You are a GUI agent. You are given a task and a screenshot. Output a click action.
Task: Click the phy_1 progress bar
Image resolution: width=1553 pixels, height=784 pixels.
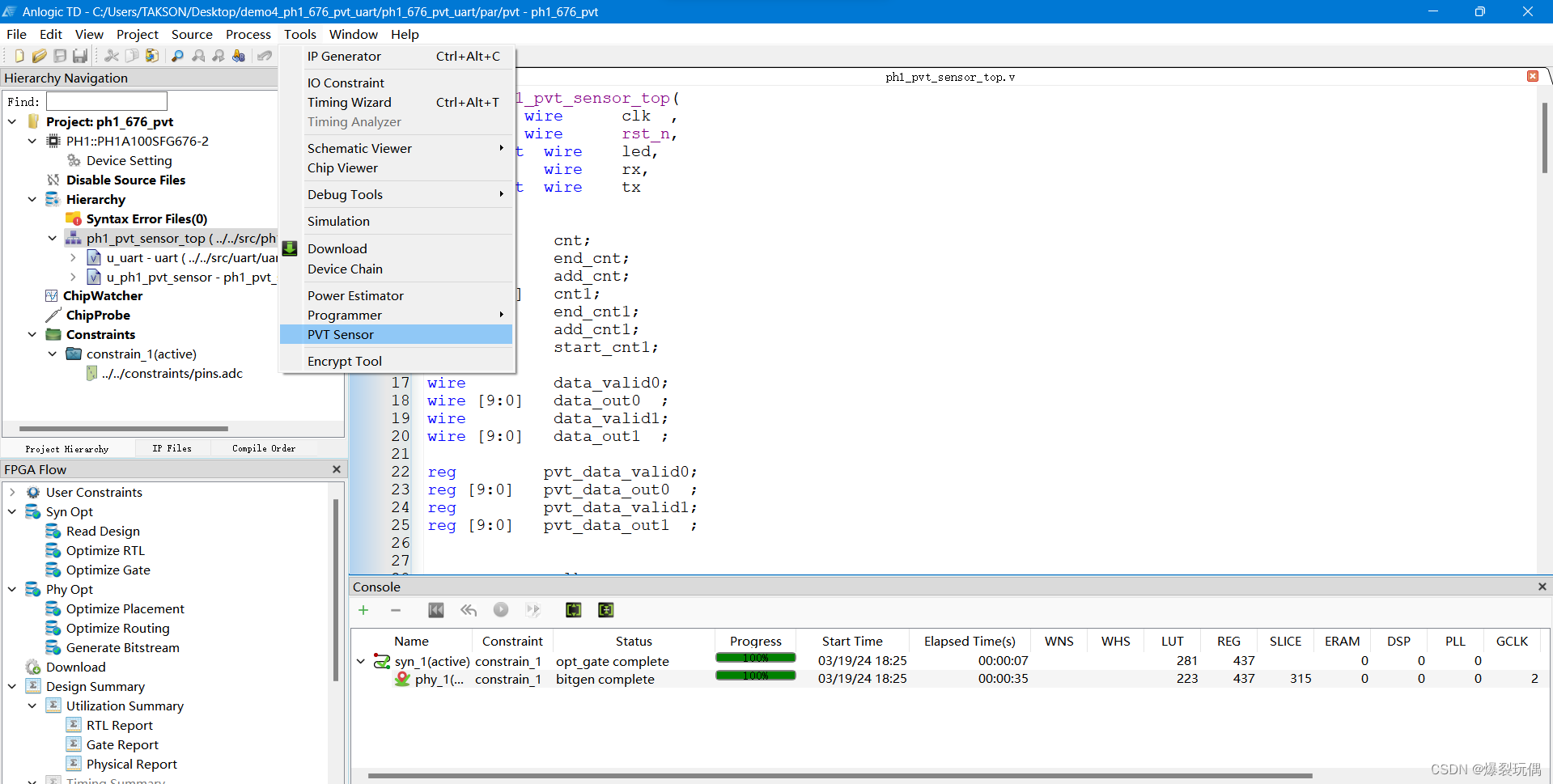(756, 676)
